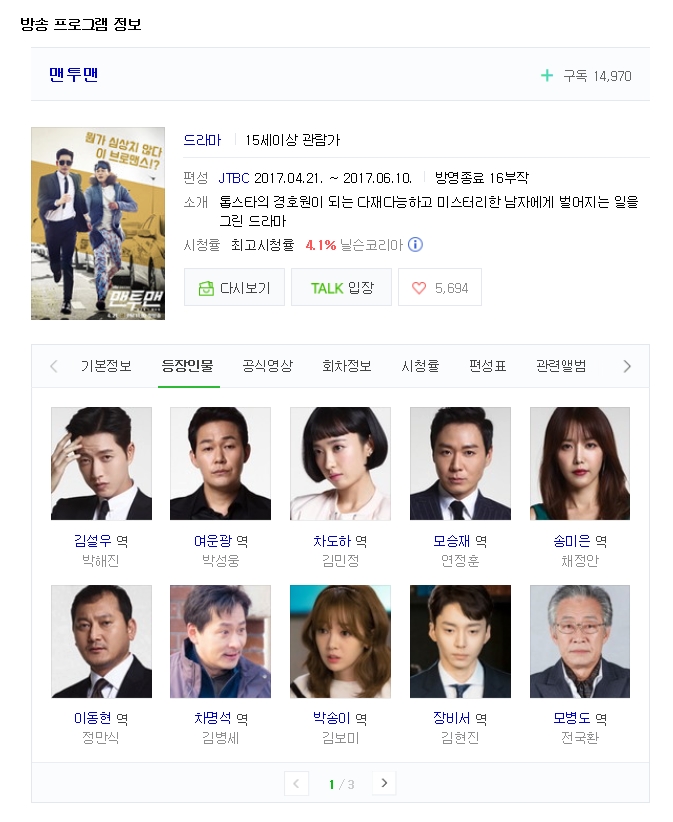Open 김설우 character photo
The width and height of the screenshot is (673, 822).
[101, 463]
